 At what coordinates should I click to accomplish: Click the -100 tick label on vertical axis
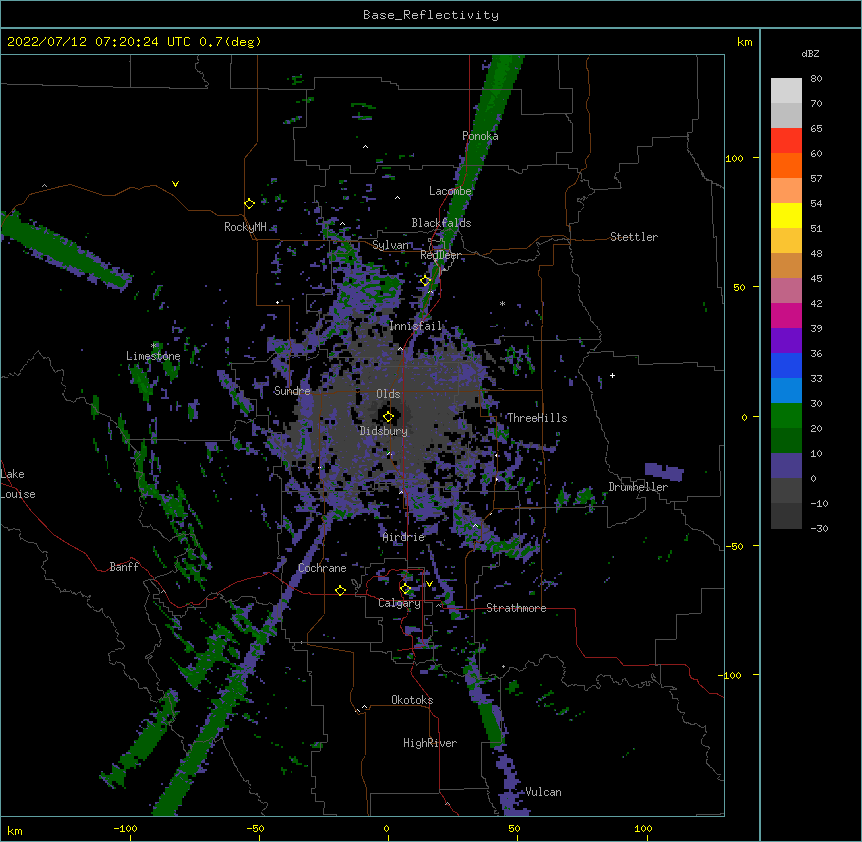point(731,675)
